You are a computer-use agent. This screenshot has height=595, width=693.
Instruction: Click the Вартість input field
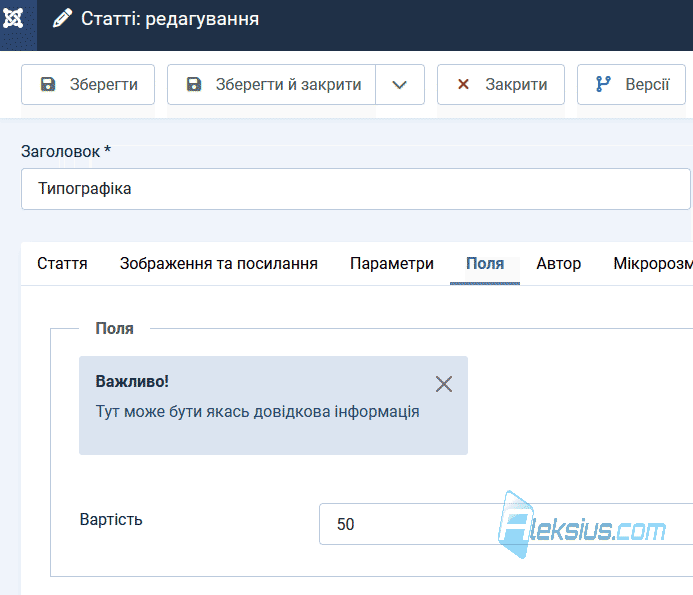click(506, 524)
